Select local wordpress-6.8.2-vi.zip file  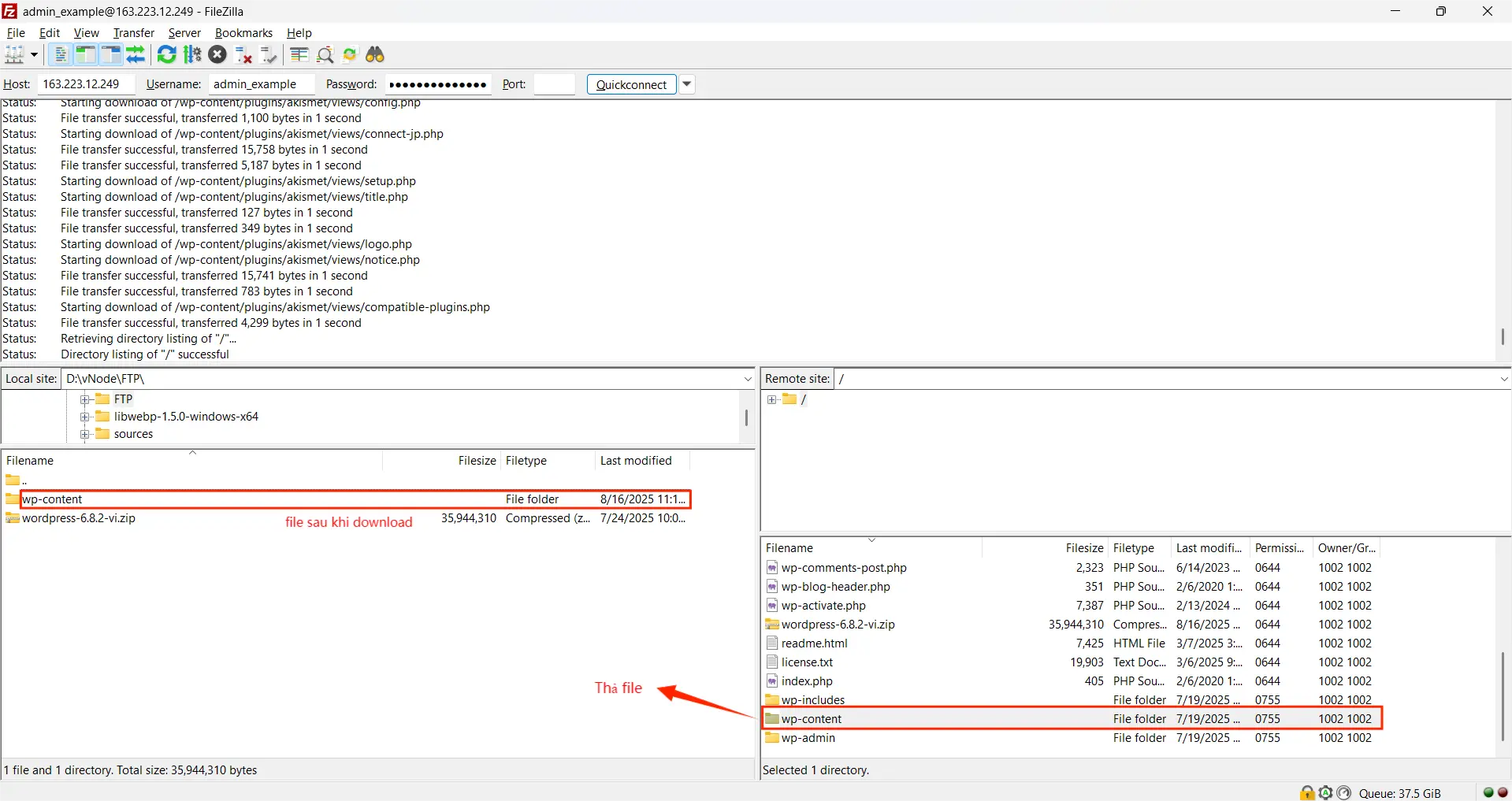pyautogui.click(x=347, y=518)
